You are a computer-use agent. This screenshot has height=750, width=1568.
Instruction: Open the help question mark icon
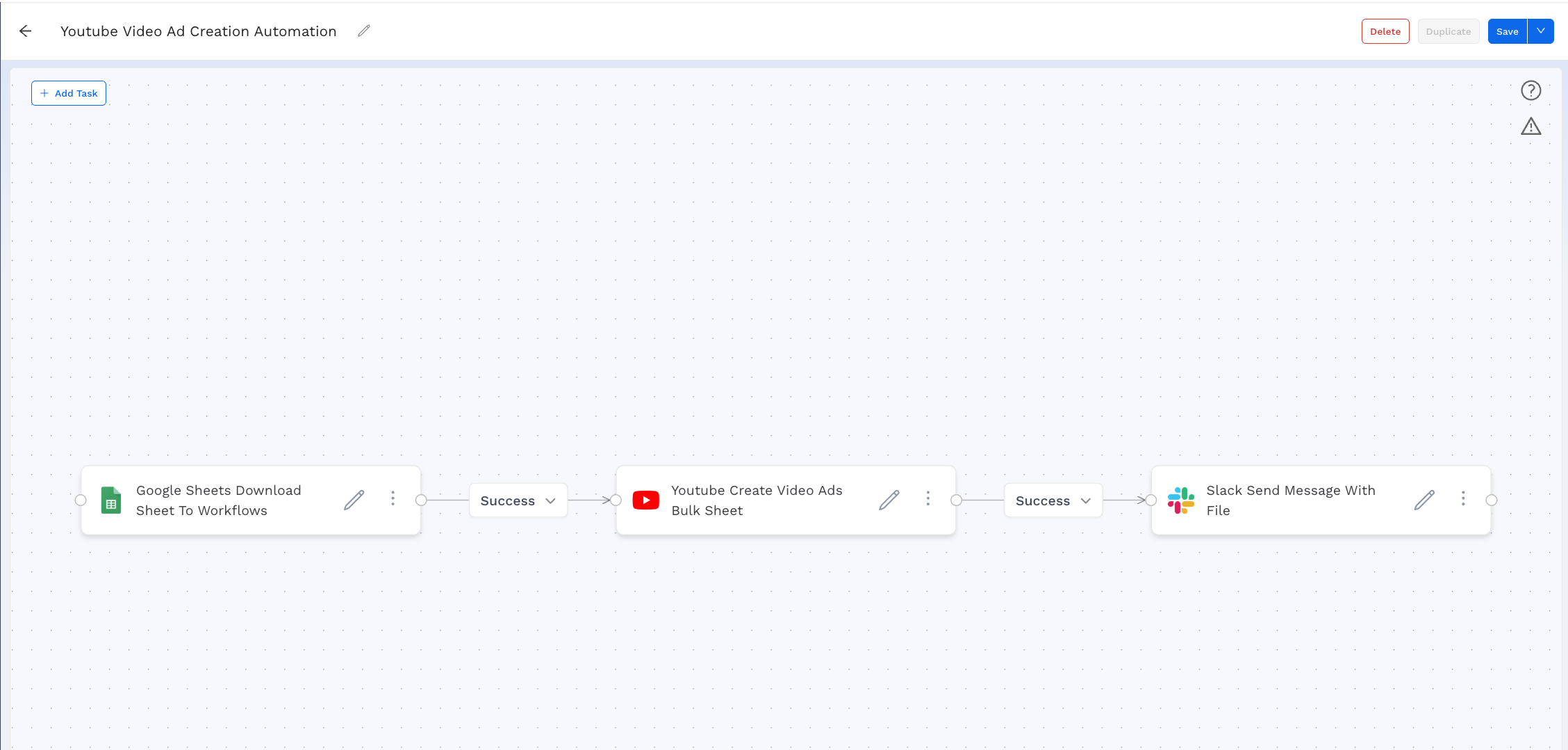(x=1530, y=90)
